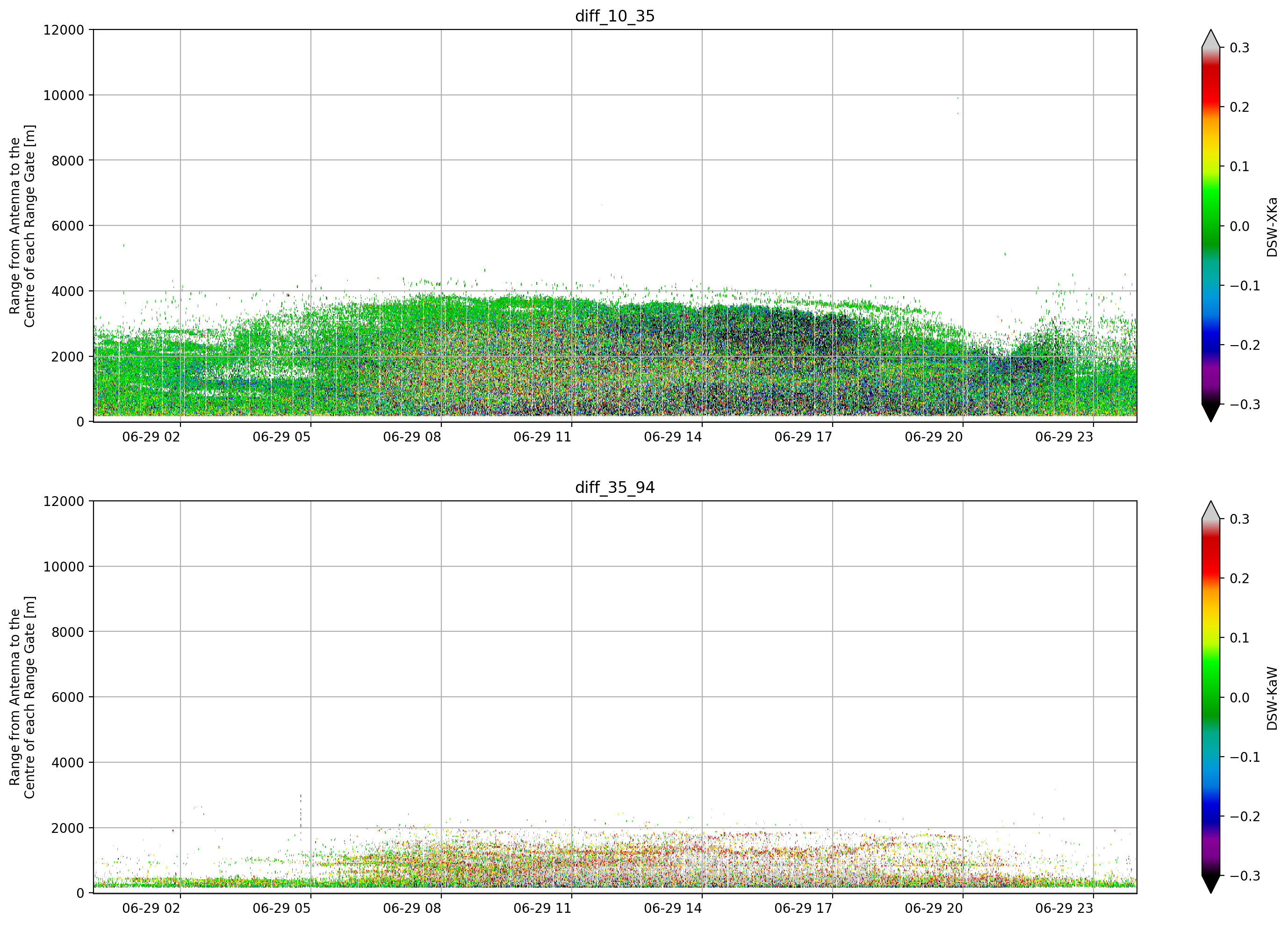Viewport: 1288px width, 925px height.
Task: Click the 06-29 23 x-tick under diff_35_94
Action: [1064, 909]
